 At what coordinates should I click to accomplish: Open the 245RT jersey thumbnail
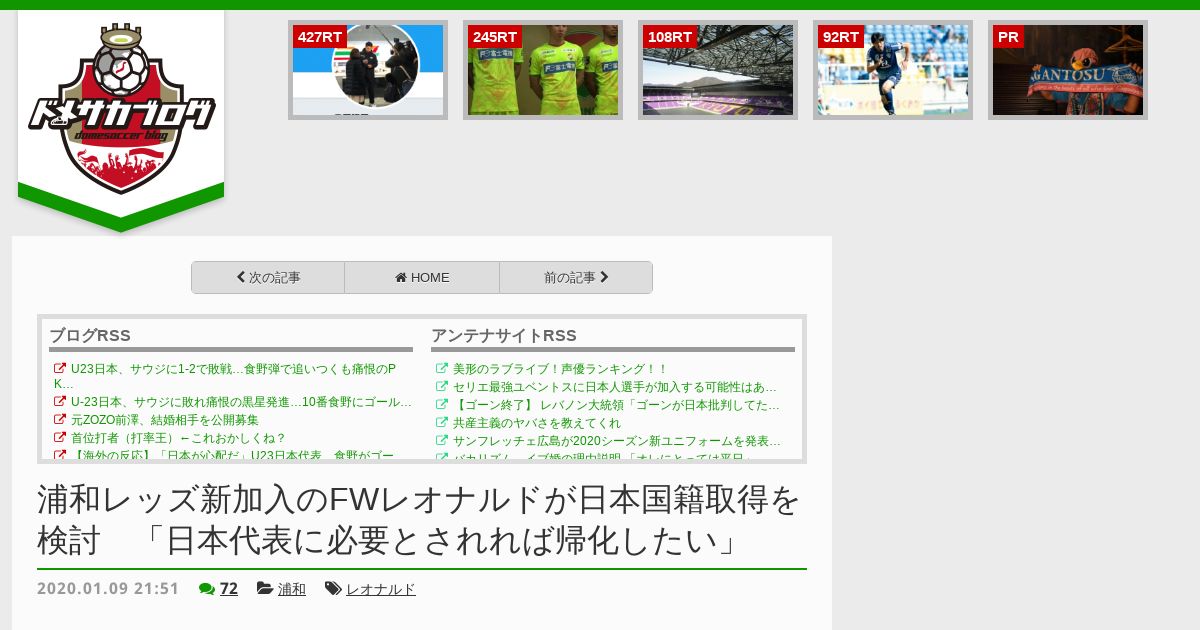coord(543,70)
